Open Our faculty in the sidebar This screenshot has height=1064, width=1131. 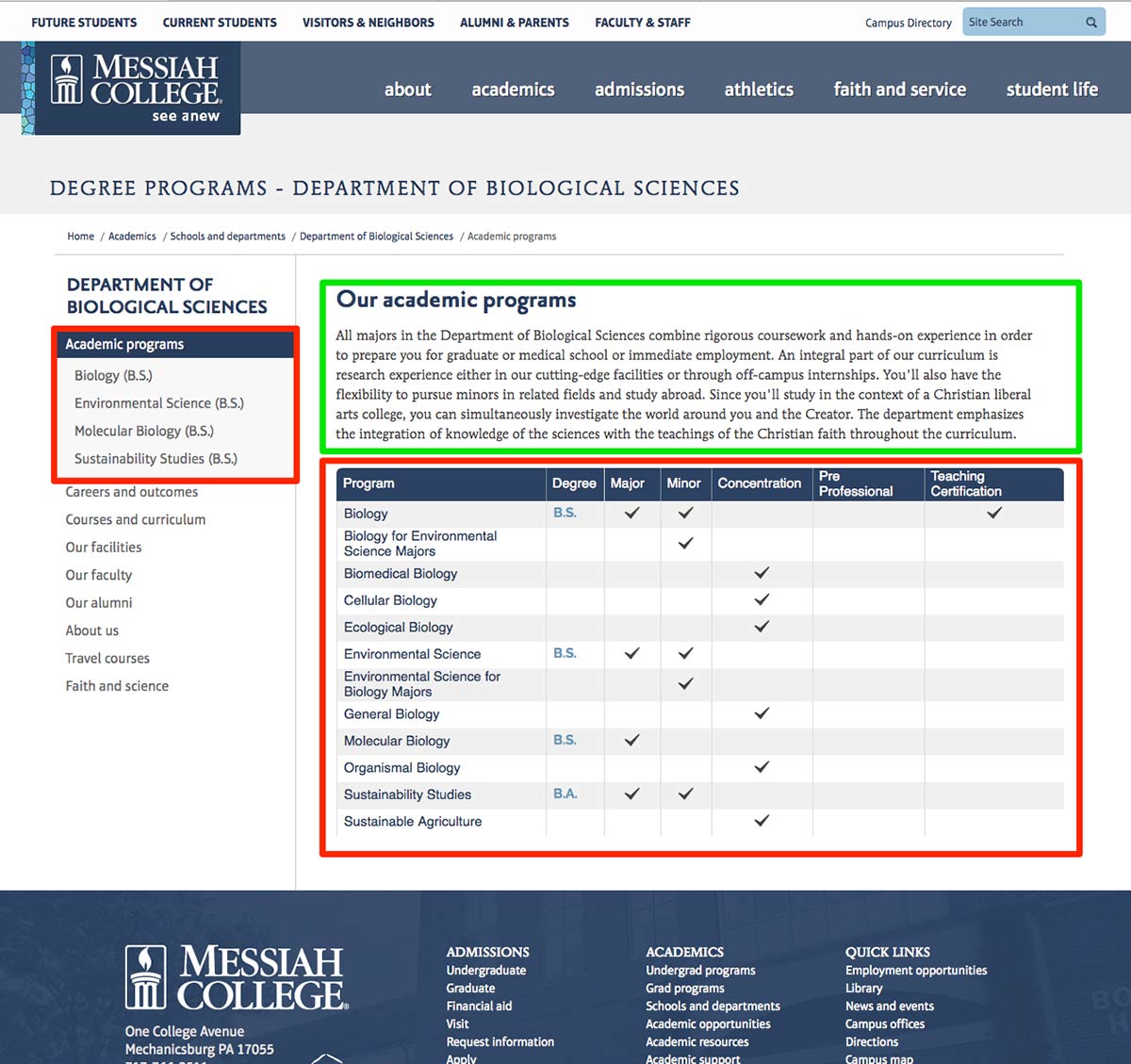point(99,575)
